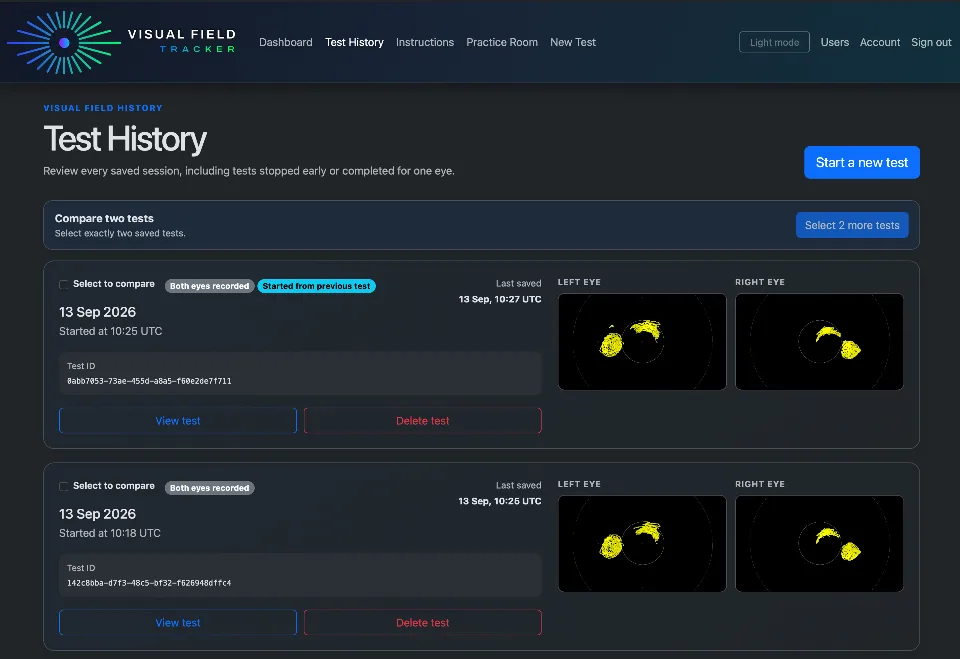The width and height of the screenshot is (960, 659).
Task: View the test started at 10:25 UTC
Action: tap(178, 421)
